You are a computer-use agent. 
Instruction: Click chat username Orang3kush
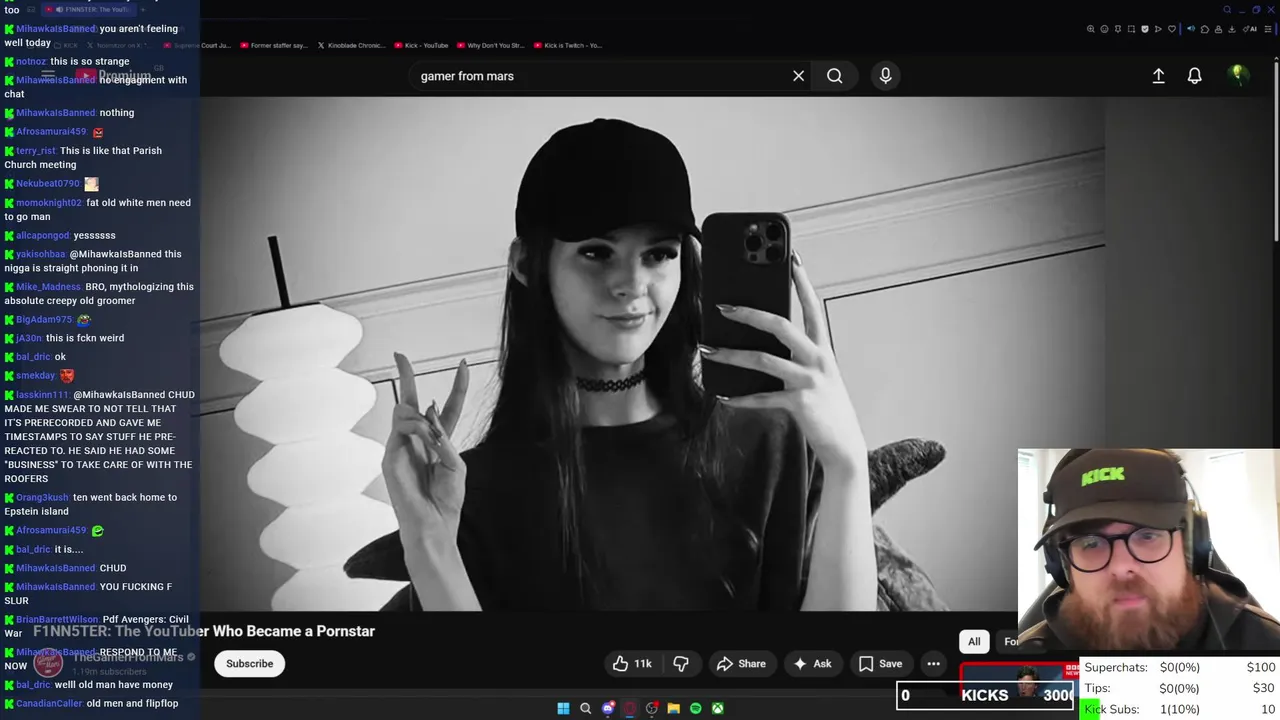click(42, 497)
